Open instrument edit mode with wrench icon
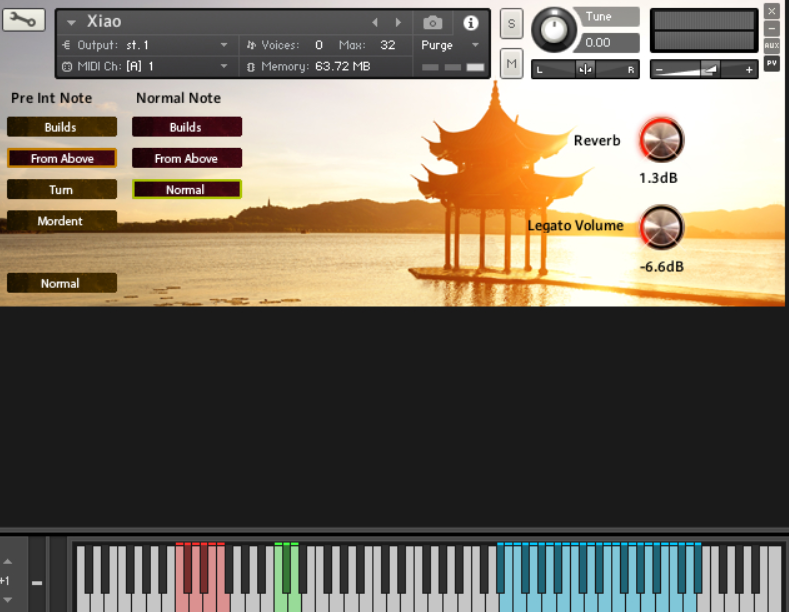The width and height of the screenshot is (789, 612). 24,19
